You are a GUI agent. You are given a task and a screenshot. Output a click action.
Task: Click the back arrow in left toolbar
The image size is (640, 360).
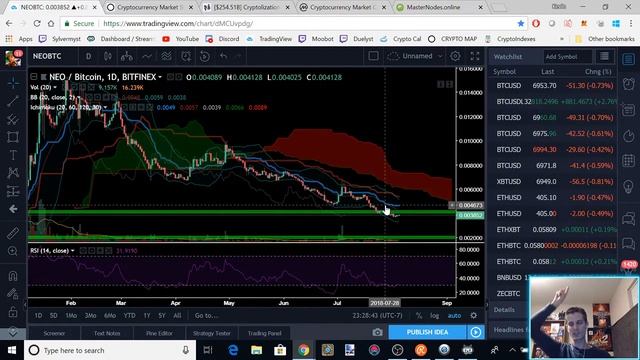tap(13, 209)
